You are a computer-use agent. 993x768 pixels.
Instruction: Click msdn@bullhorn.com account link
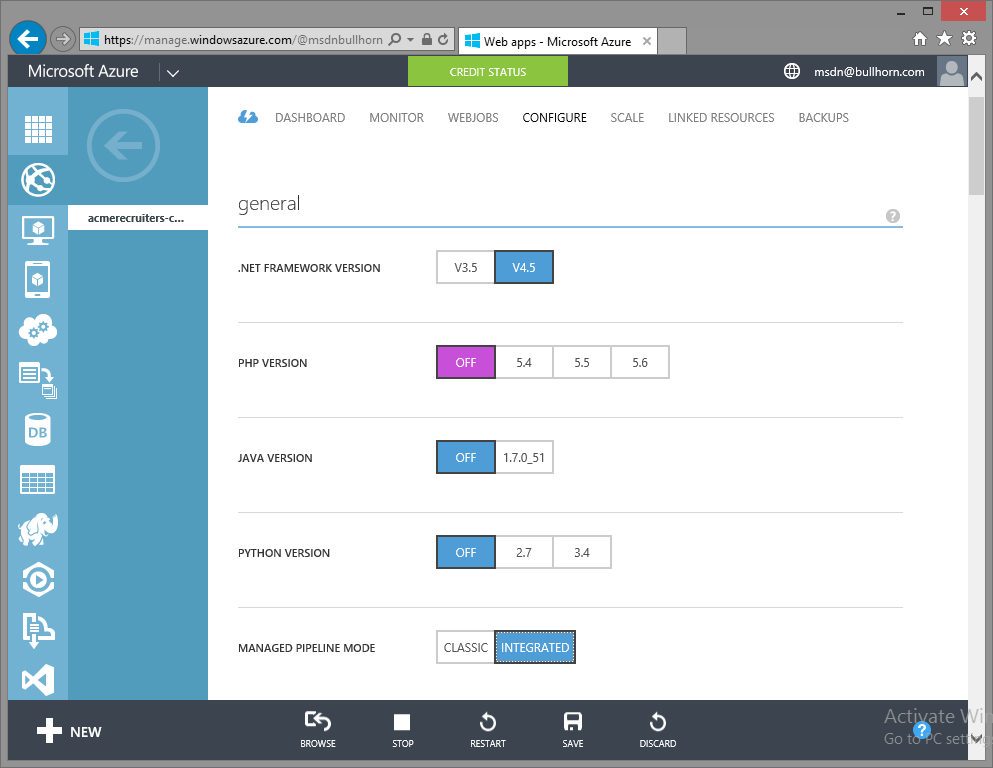(869, 72)
